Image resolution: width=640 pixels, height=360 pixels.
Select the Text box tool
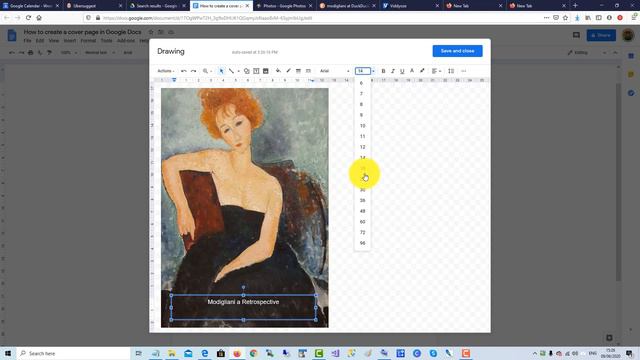[256, 71]
